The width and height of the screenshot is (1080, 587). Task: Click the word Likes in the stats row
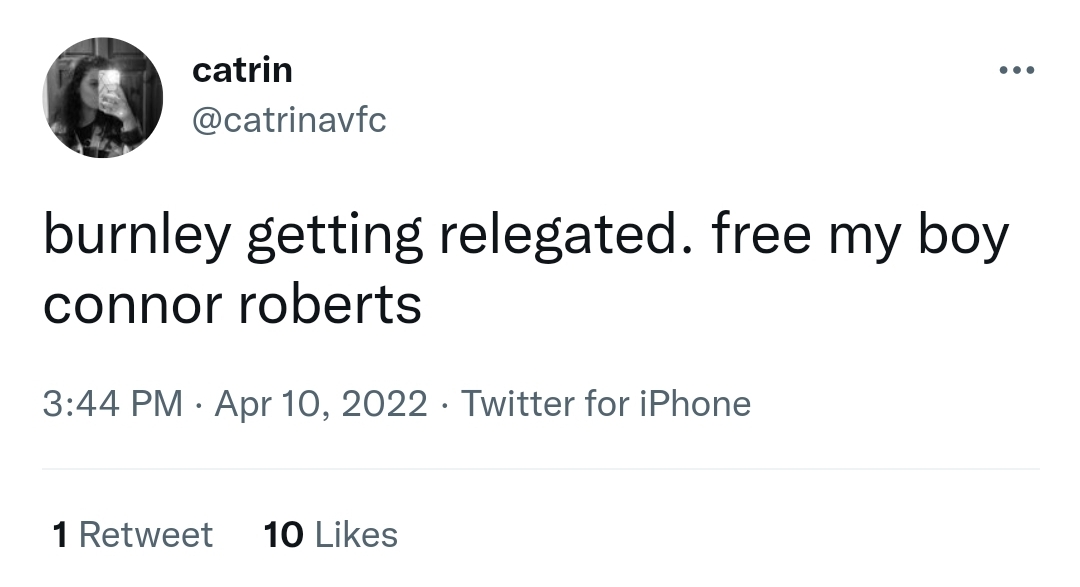pos(356,535)
